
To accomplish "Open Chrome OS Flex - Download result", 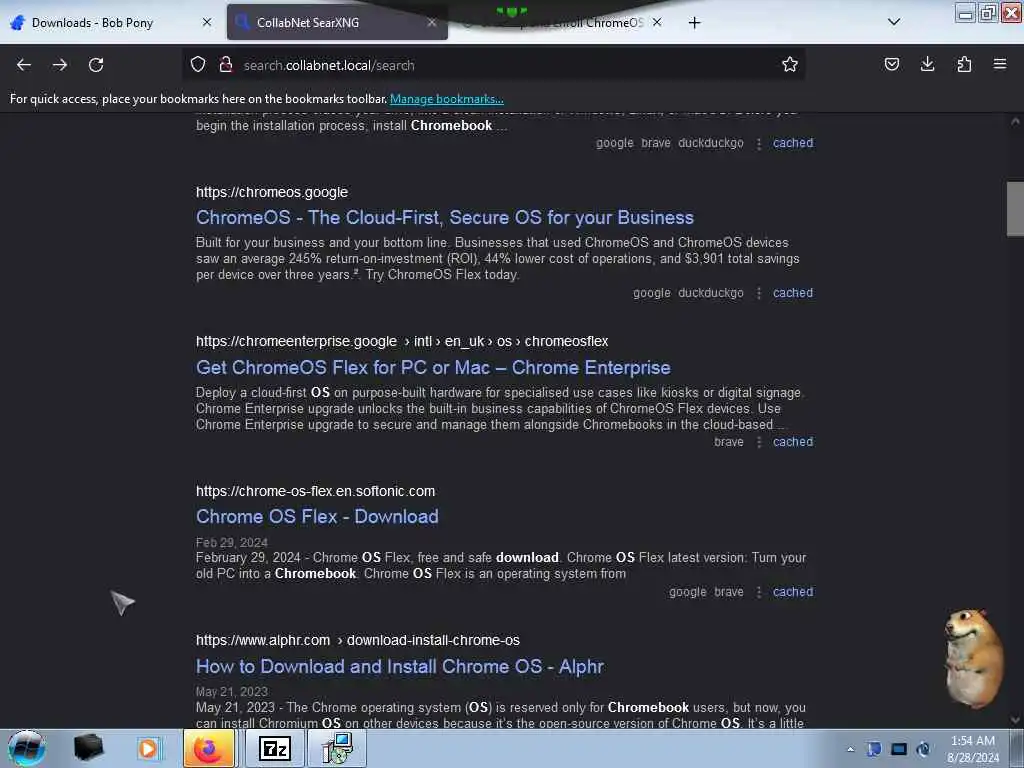I will 317,517.
